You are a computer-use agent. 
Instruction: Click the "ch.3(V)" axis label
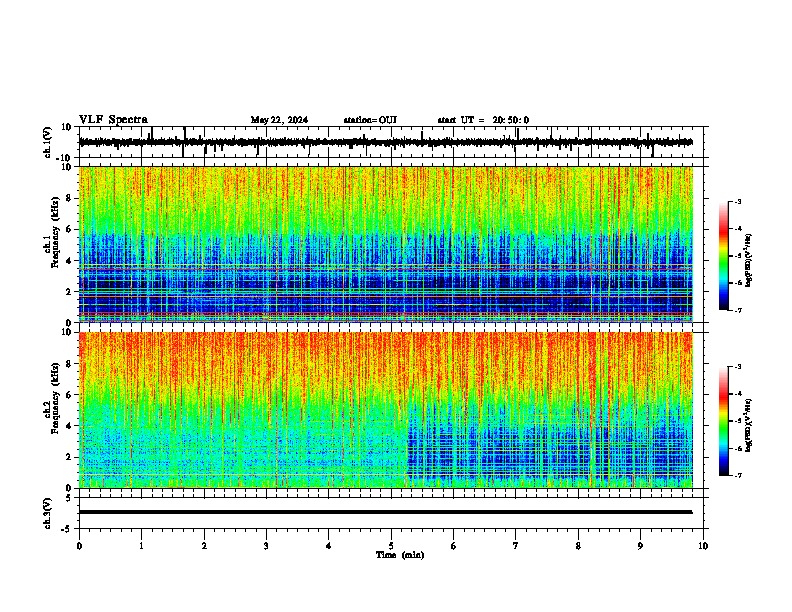tap(48, 513)
